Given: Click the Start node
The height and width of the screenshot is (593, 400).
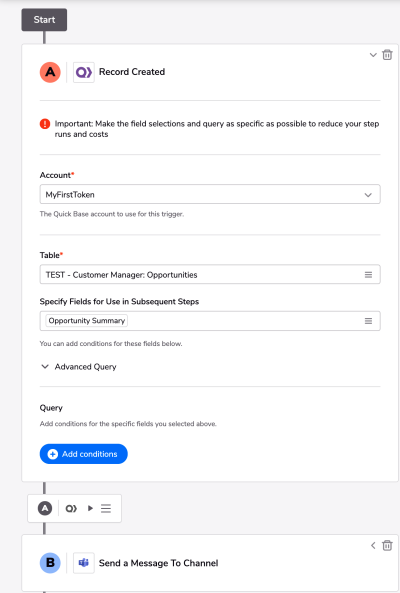Looking at the screenshot, I should [44, 20].
